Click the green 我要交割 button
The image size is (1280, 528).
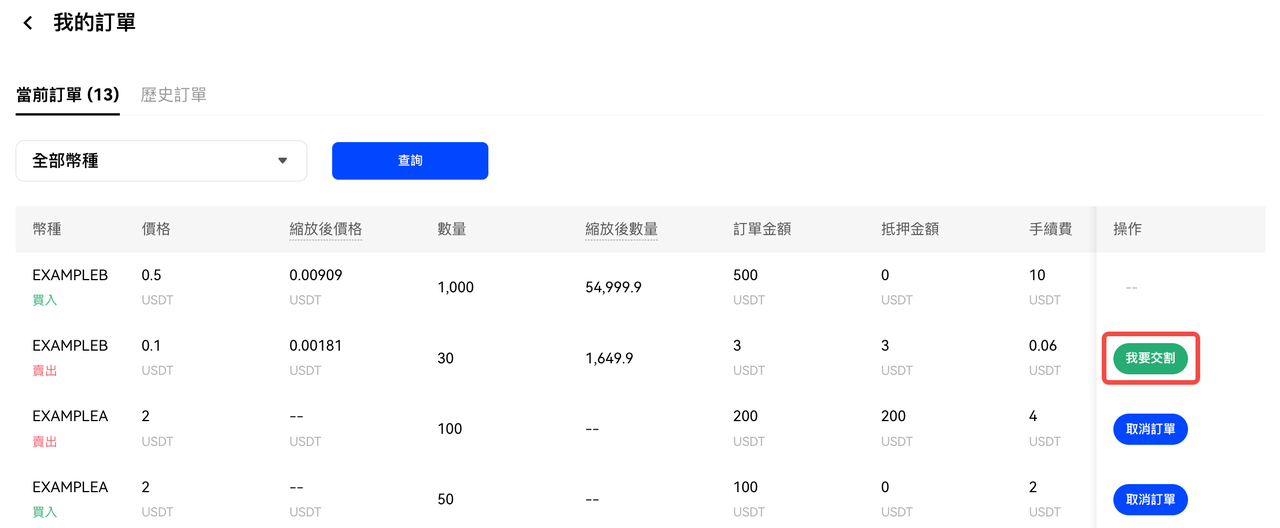[1150, 358]
